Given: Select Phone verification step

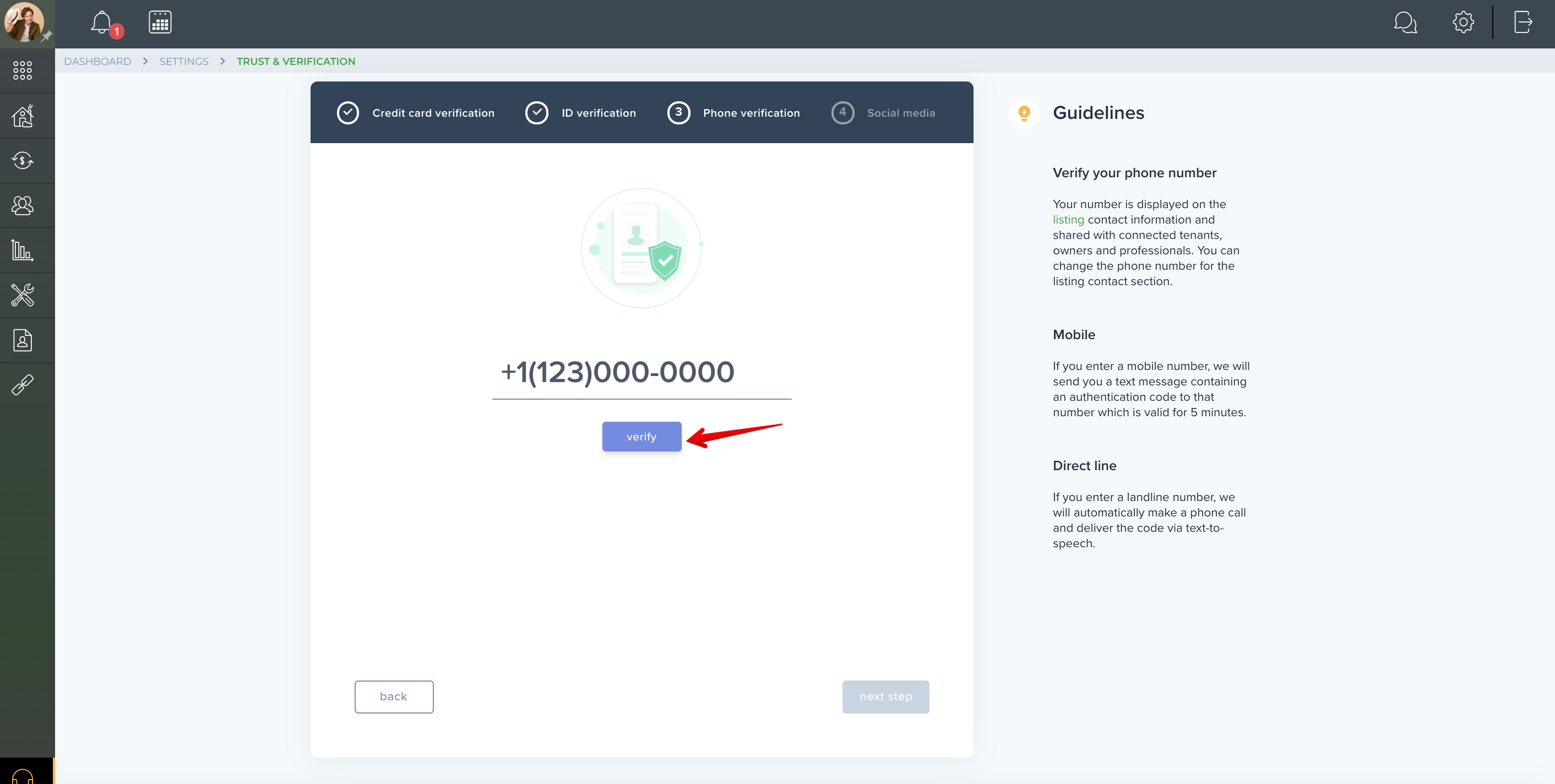Looking at the screenshot, I should pos(733,113).
